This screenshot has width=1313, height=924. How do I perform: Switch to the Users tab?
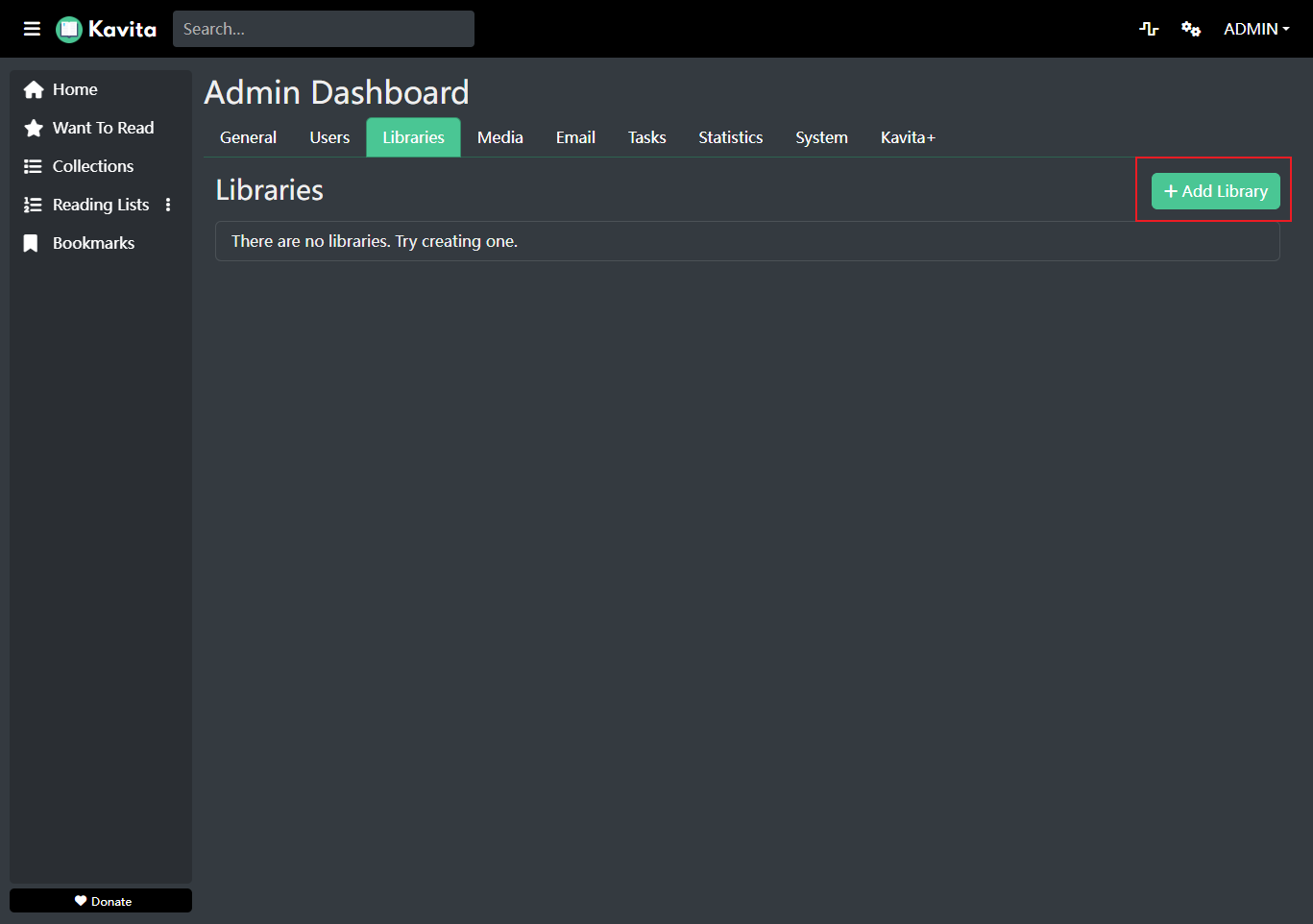(x=329, y=137)
